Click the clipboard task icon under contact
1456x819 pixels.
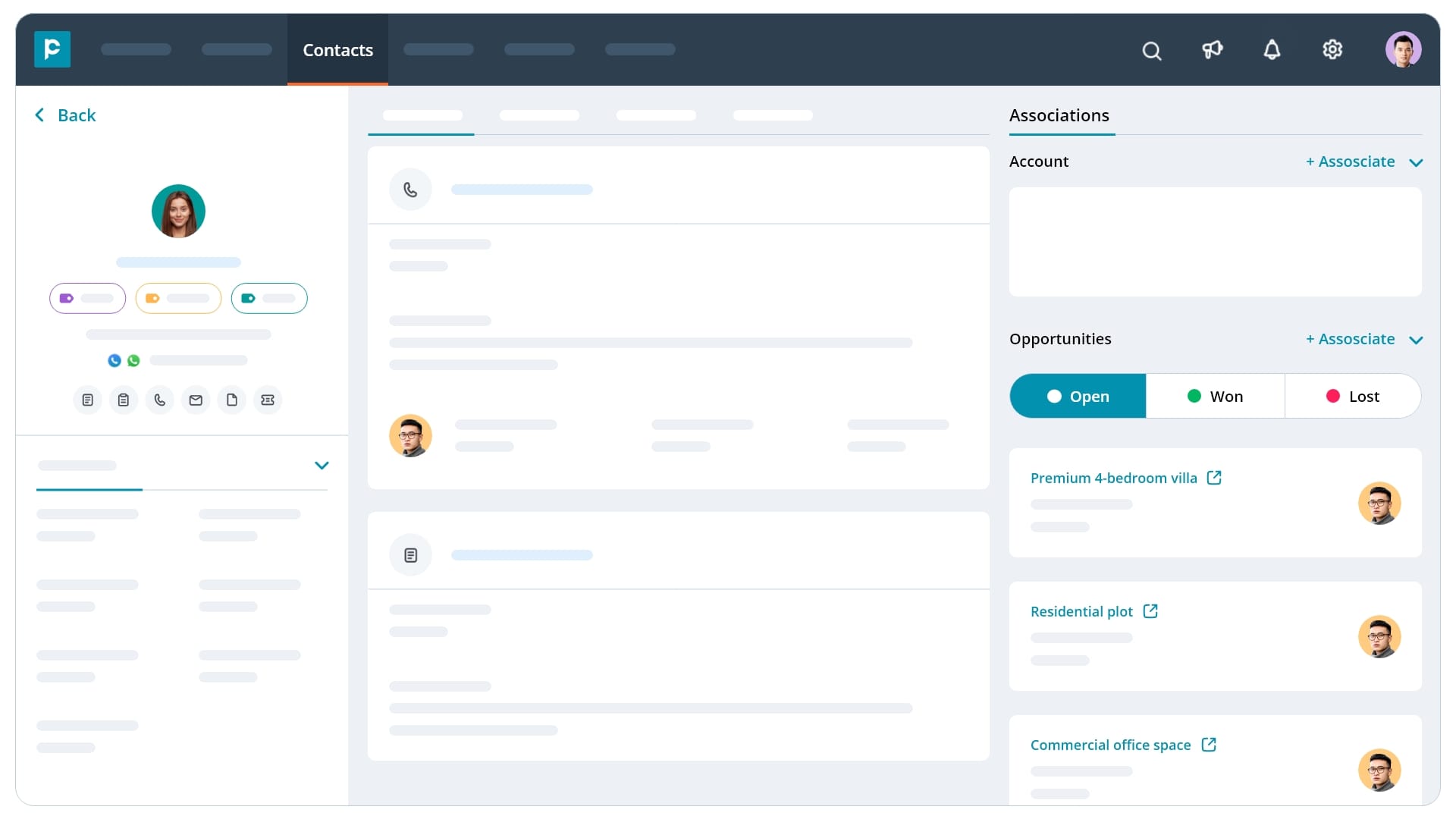(x=124, y=400)
